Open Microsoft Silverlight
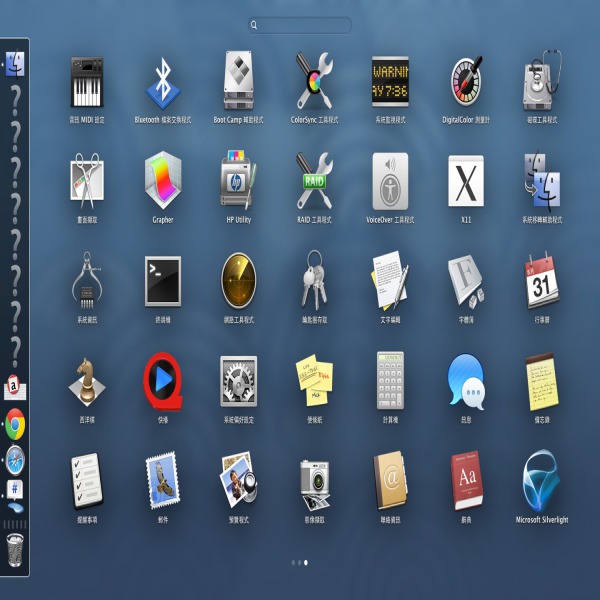Image resolution: width=600 pixels, height=600 pixels. click(x=542, y=481)
